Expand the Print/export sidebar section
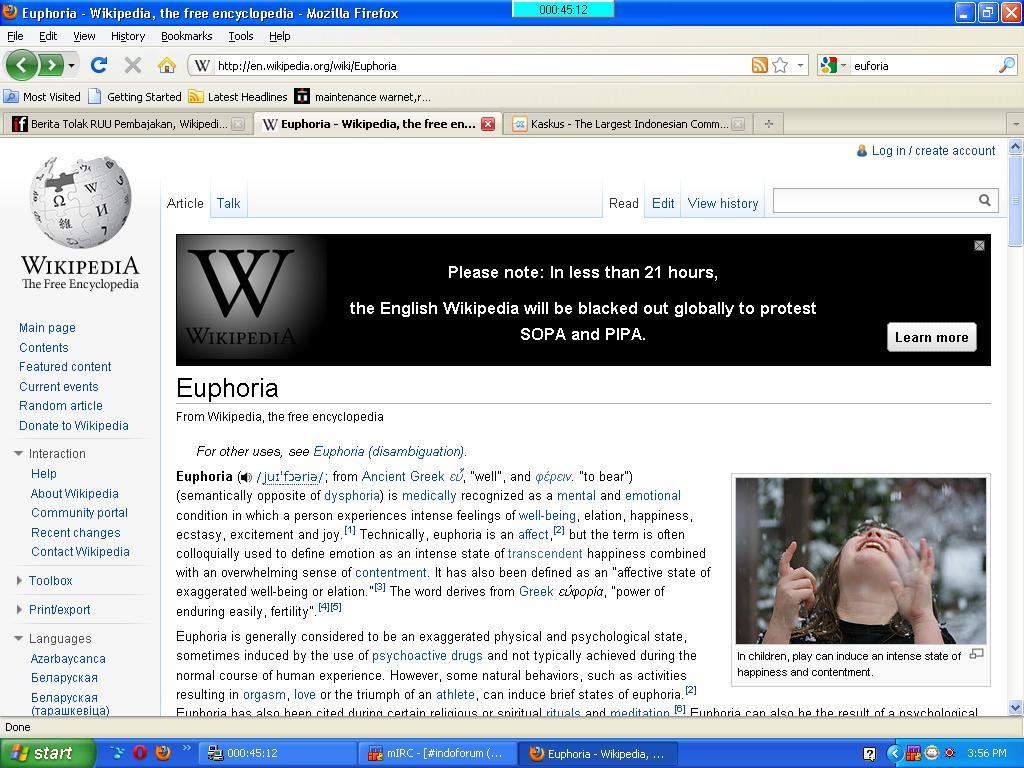Screen dimensions: 1024x768 (x=19, y=609)
